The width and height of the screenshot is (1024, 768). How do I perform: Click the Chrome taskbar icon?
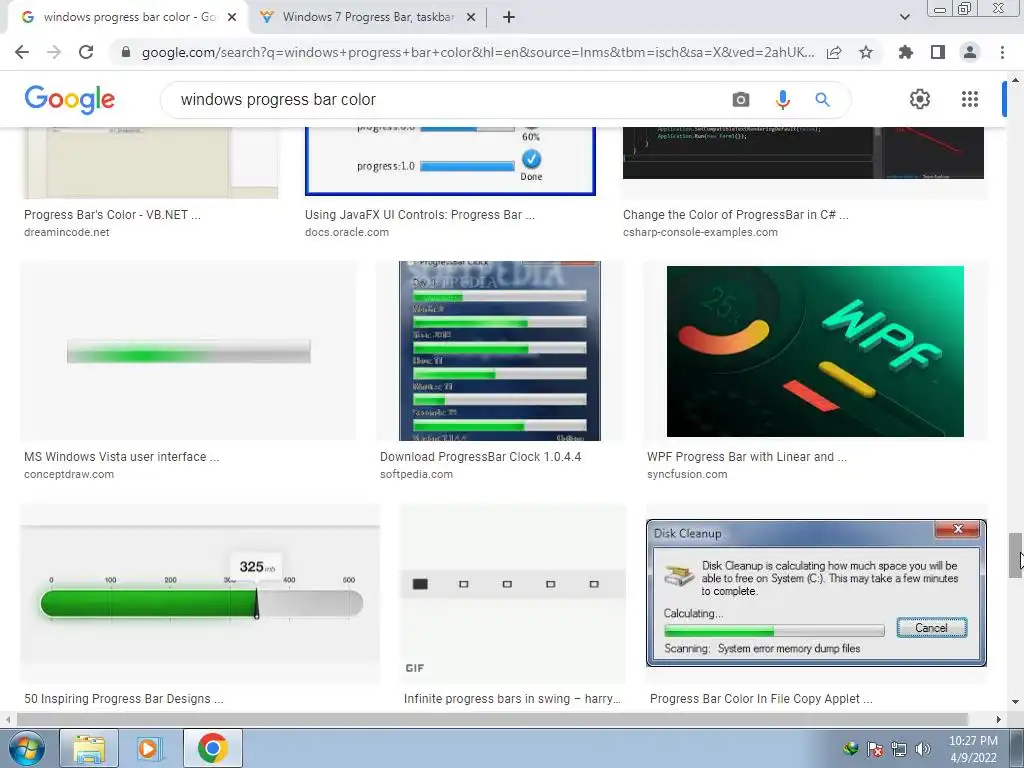[x=212, y=748]
